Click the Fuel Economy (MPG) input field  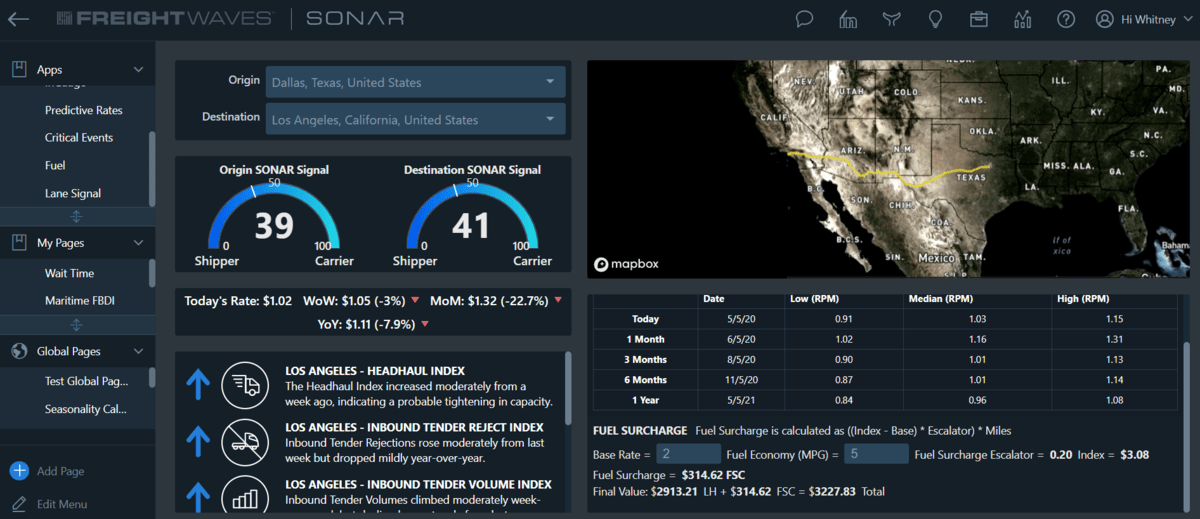pyautogui.click(x=876, y=454)
